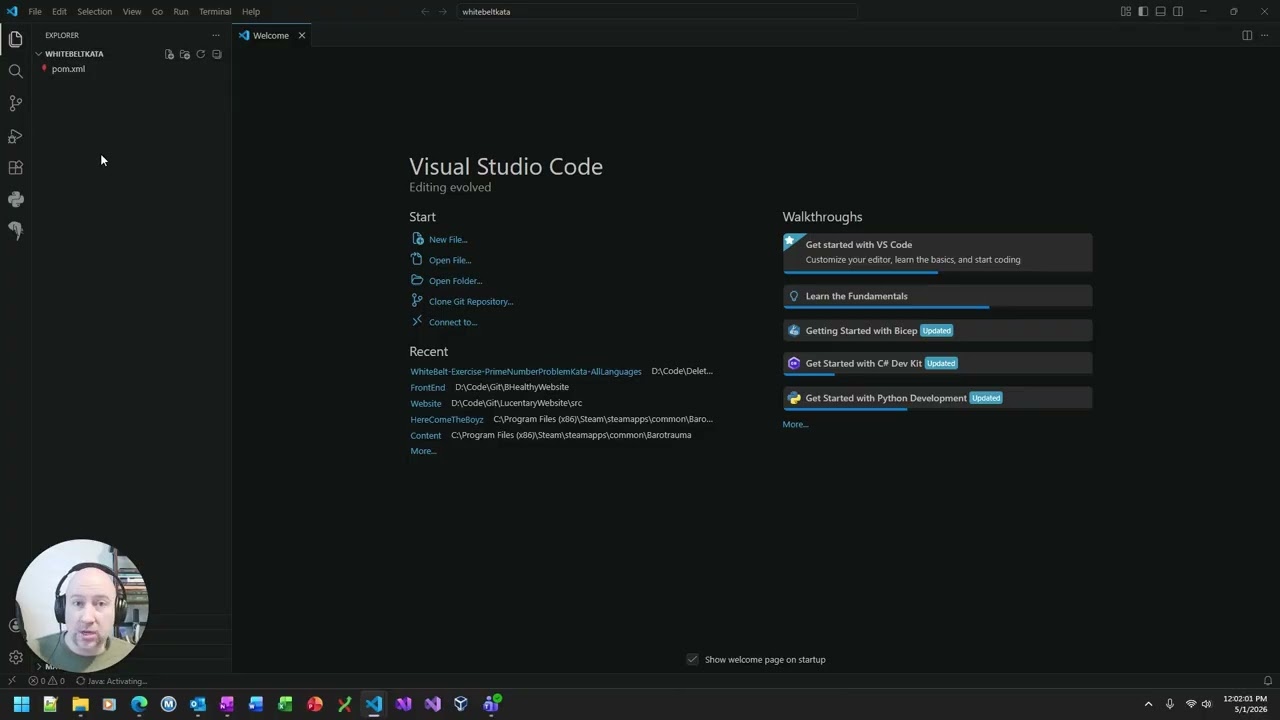Image resolution: width=1280 pixels, height=720 pixels.
Task: Open Explorer views and more actions menu
Action: [x=215, y=35]
